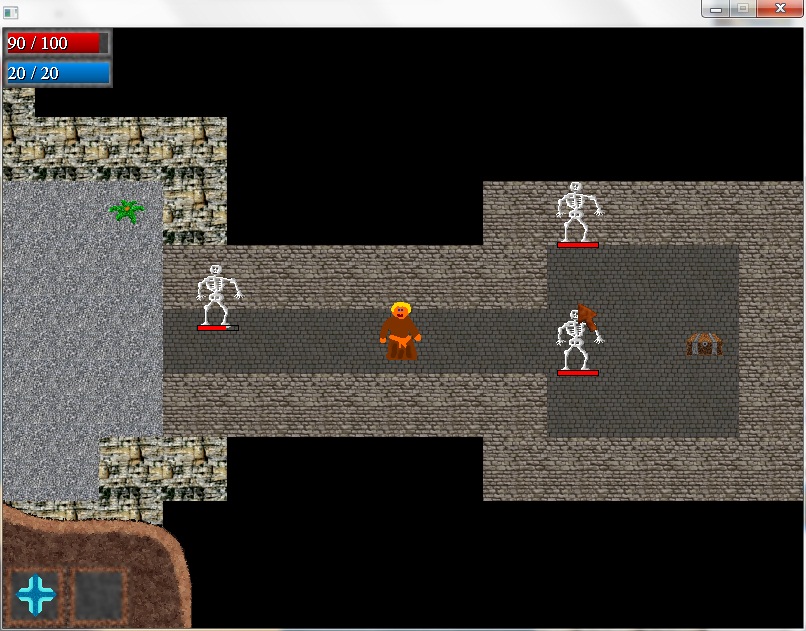The height and width of the screenshot is (631, 806).
Task: Attack the skeleton in the left corridor
Action: point(218,293)
